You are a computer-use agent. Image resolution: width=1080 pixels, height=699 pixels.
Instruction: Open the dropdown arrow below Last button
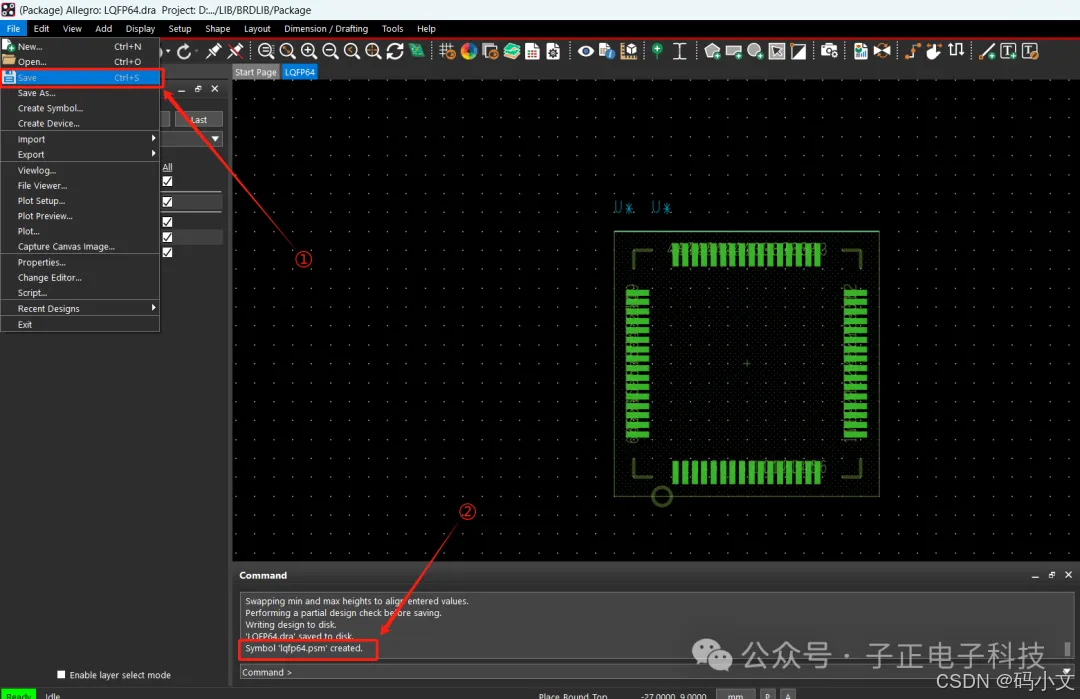coord(216,139)
